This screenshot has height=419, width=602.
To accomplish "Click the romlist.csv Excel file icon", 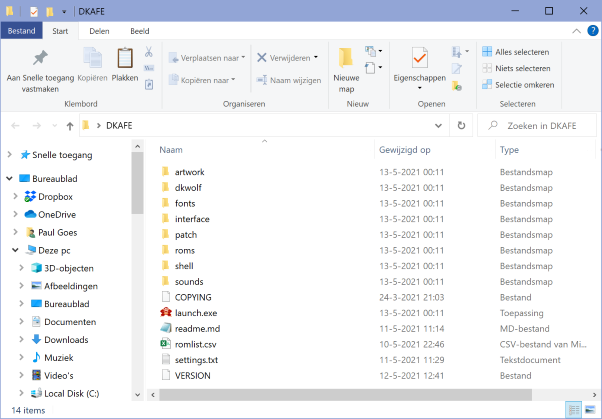I will tap(165, 344).
